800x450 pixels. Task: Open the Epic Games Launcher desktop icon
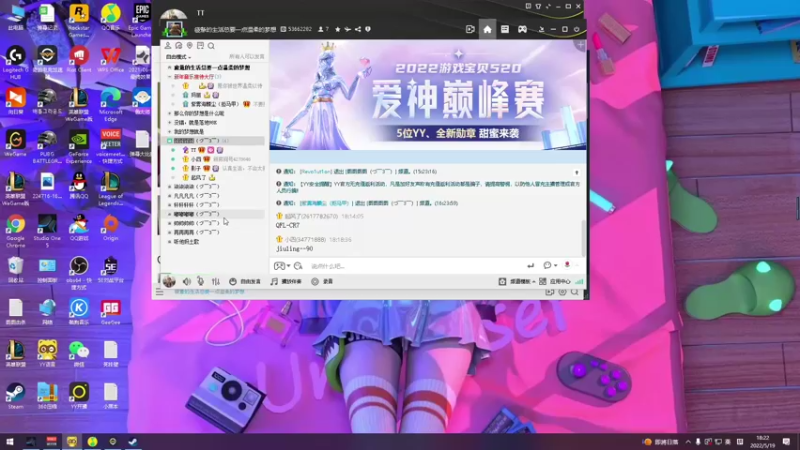pyautogui.click(x=140, y=20)
